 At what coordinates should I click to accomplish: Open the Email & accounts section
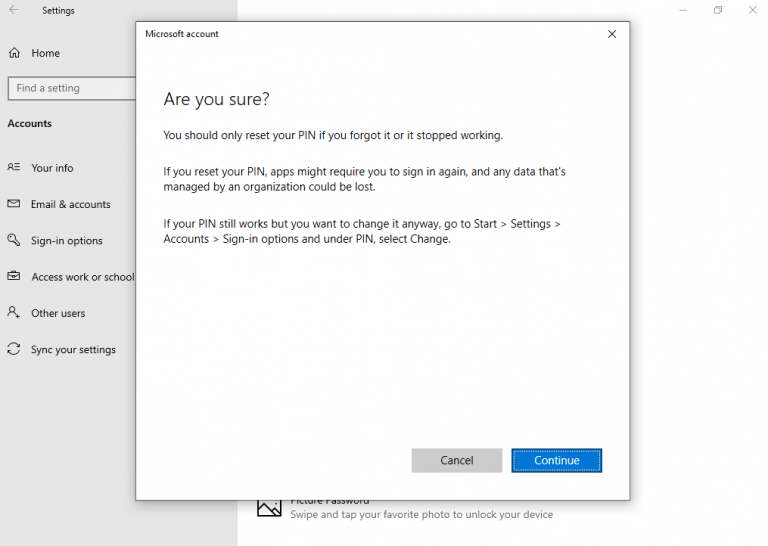[71, 204]
